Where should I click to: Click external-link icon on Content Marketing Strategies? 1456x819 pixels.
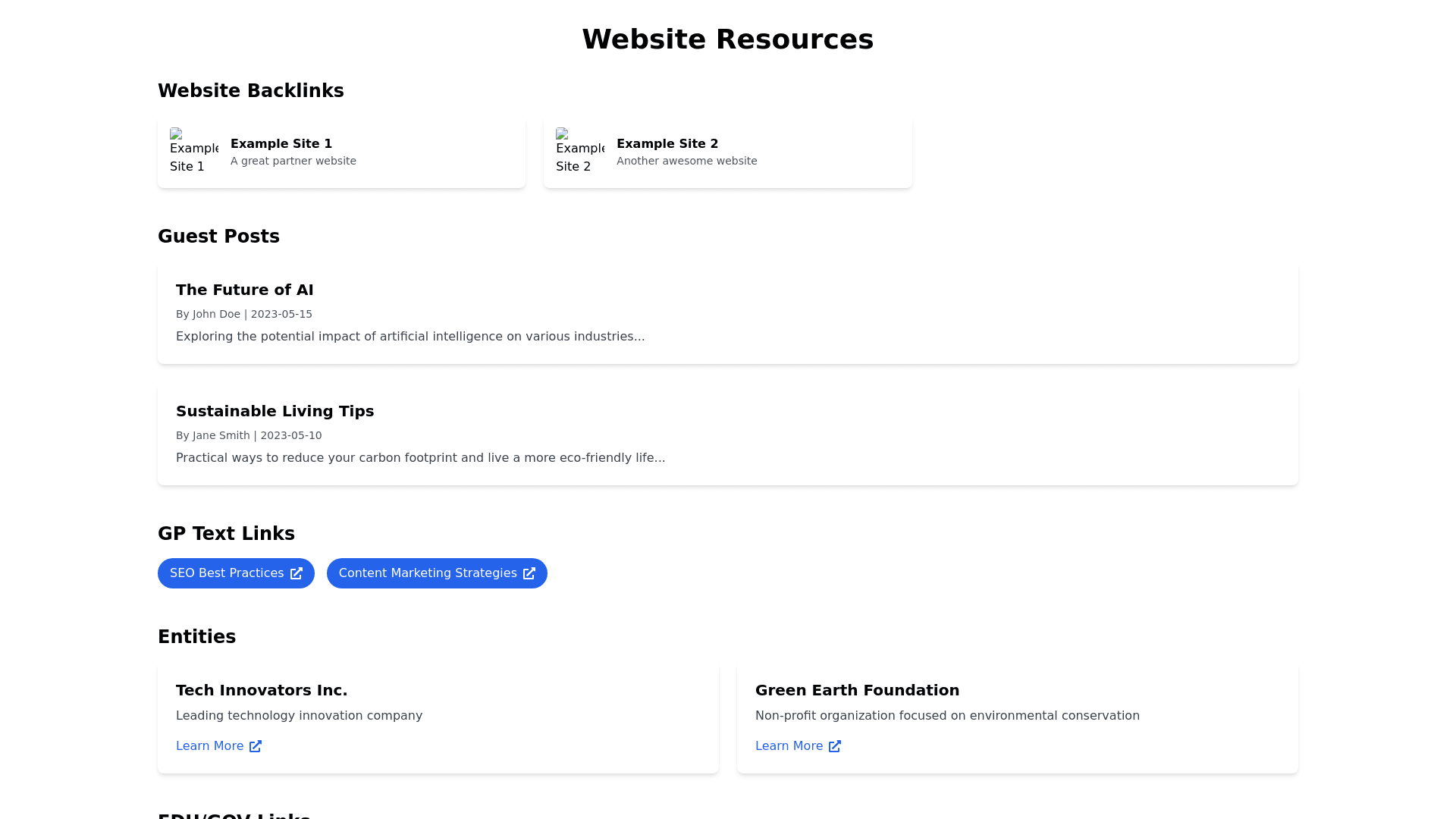529,574
